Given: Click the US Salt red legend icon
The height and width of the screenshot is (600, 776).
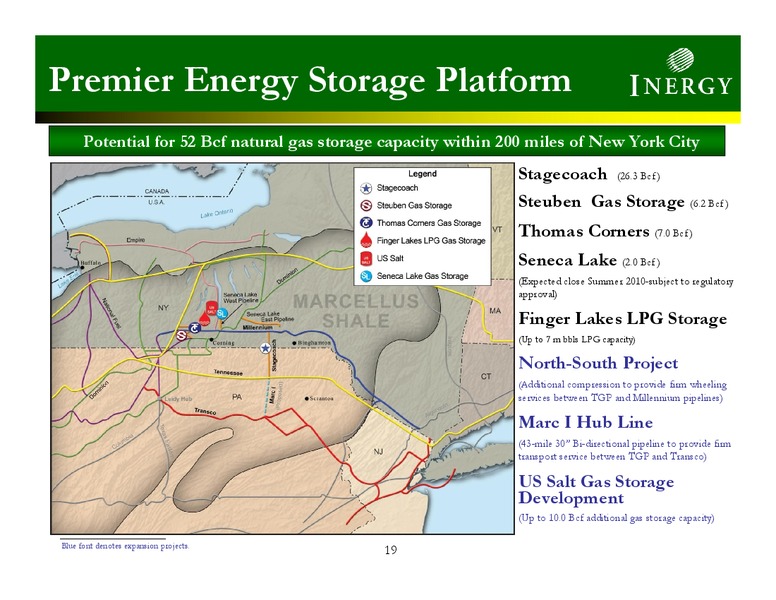Looking at the screenshot, I should pos(366,258).
